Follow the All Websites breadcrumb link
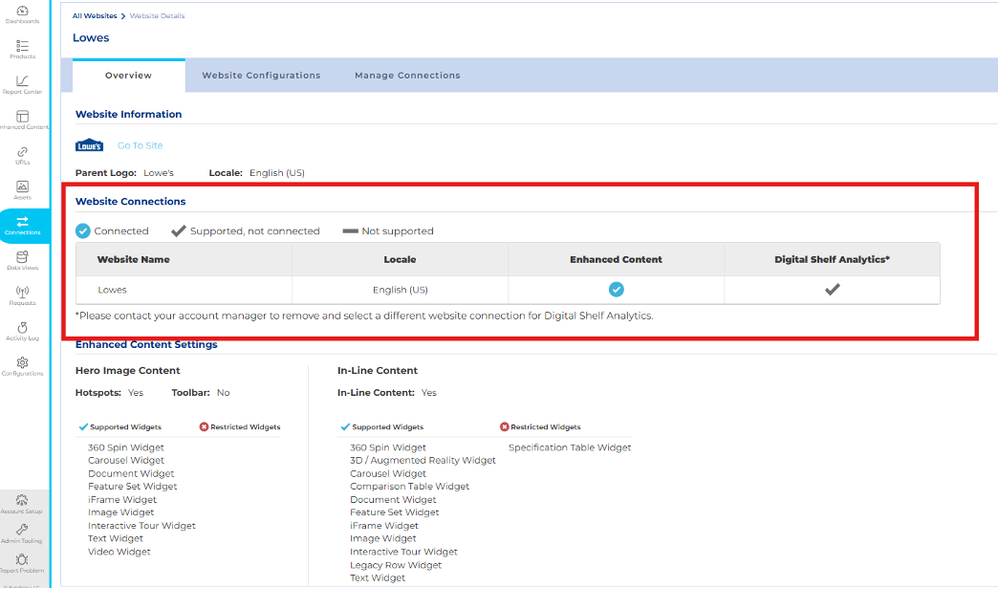This screenshot has height=589, width=998. 95,16
